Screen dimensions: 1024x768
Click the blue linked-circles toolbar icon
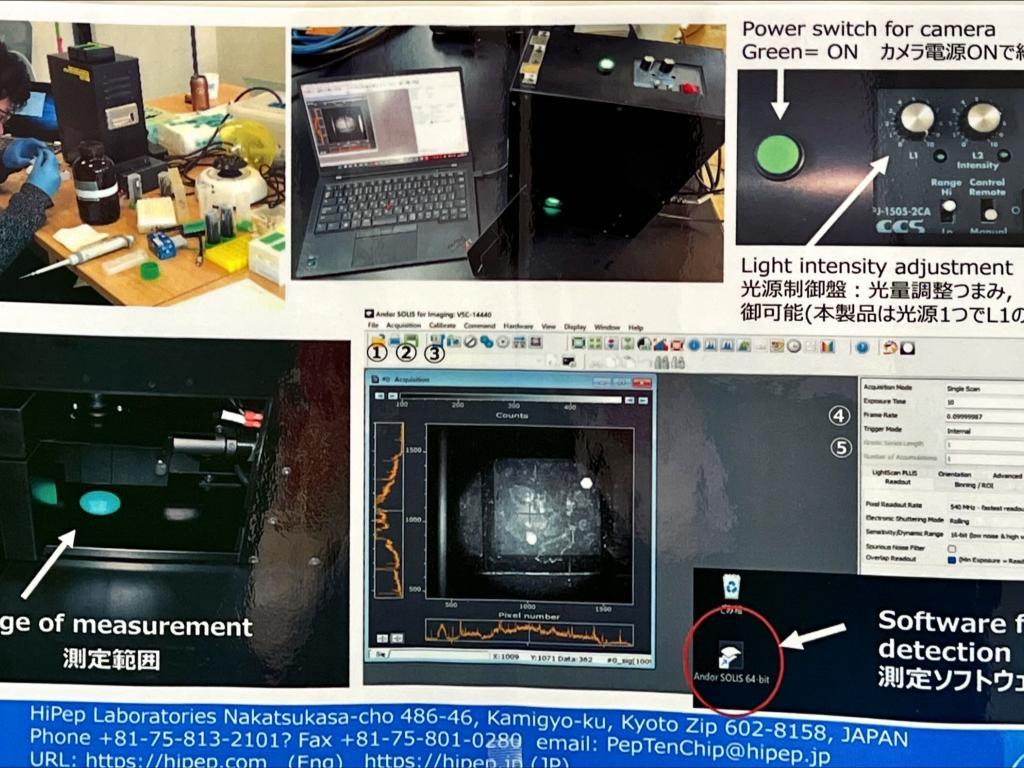(487, 342)
